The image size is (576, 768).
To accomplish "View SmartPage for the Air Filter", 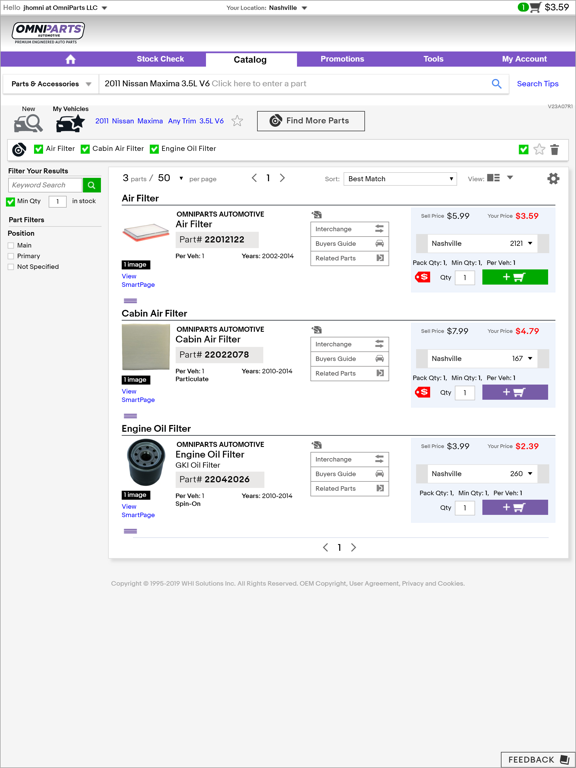I will [x=138, y=281].
